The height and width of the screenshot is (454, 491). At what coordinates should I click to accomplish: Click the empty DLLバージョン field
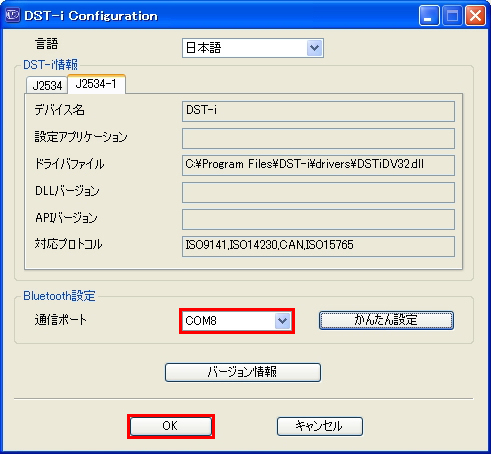point(318,192)
